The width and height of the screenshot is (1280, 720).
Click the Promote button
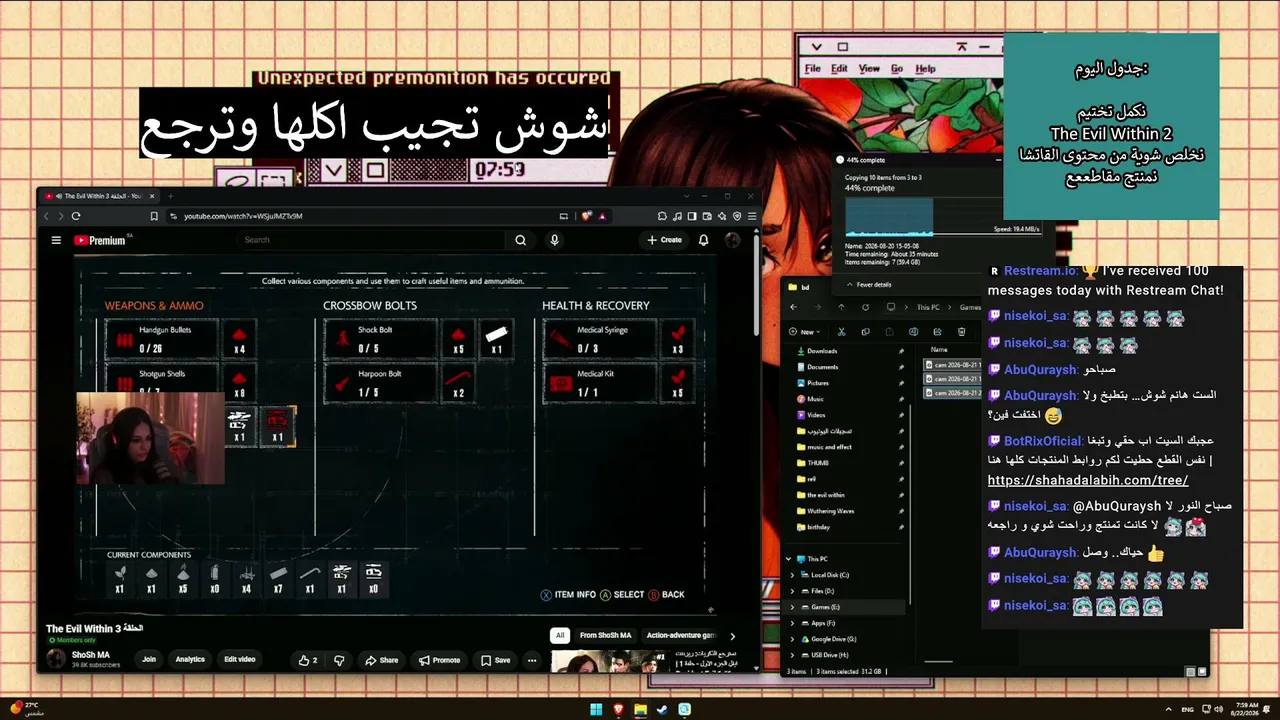(x=440, y=660)
